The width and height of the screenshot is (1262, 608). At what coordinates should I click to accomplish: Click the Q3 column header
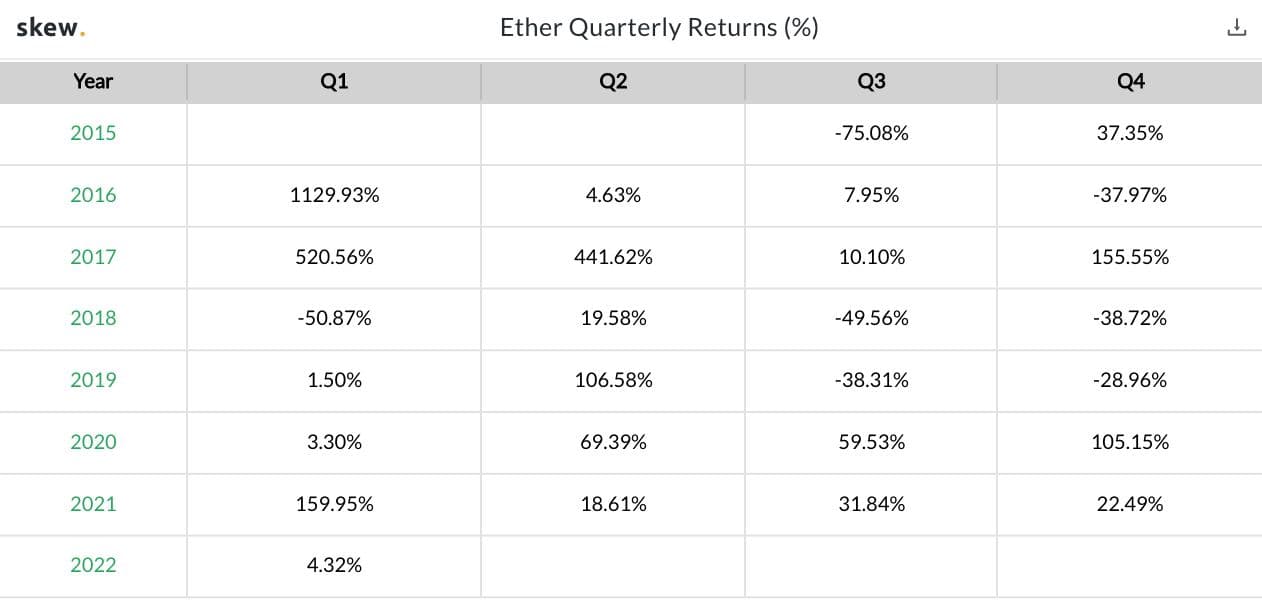tap(871, 81)
